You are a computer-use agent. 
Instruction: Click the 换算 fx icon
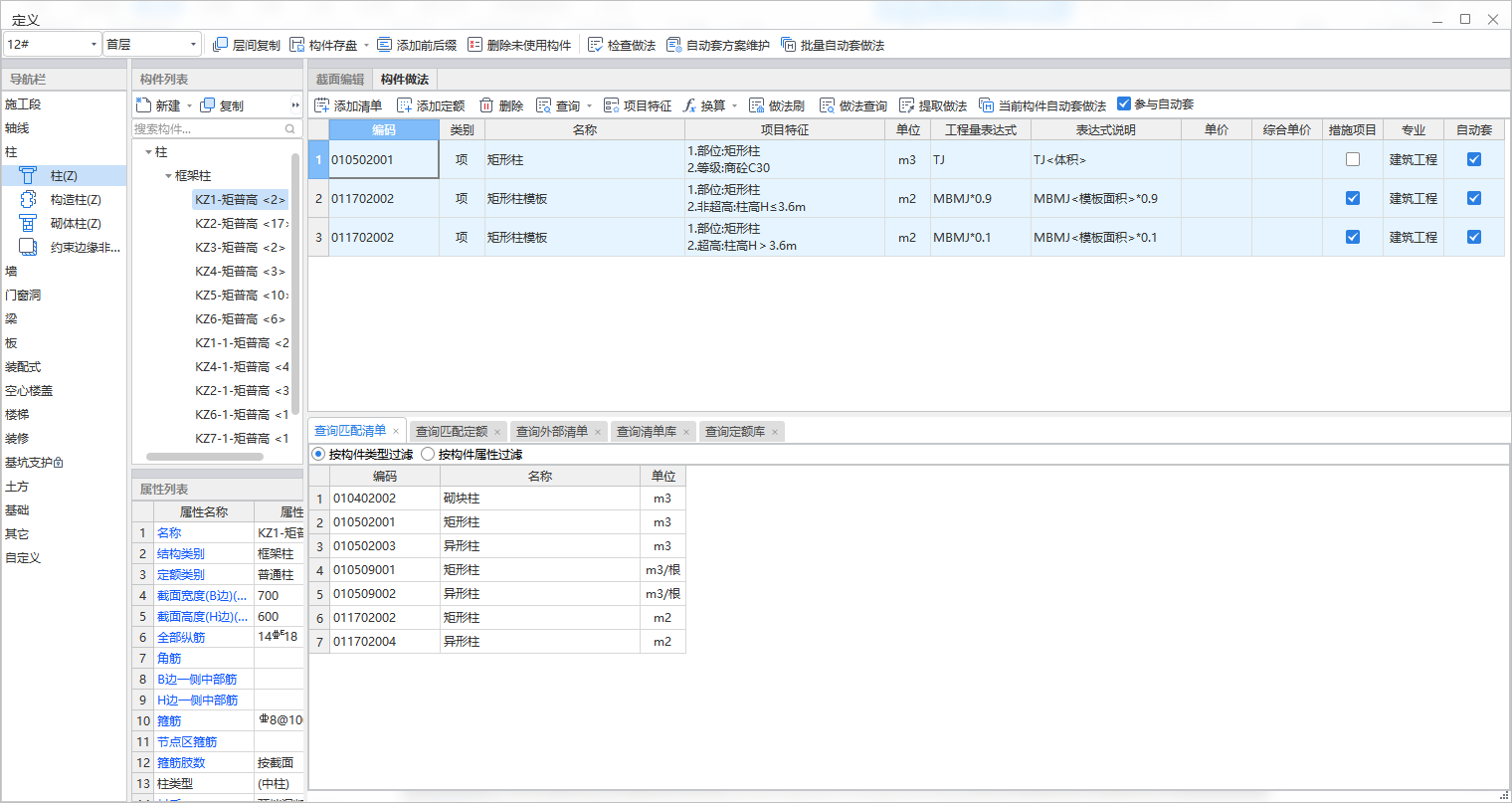[x=689, y=105]
